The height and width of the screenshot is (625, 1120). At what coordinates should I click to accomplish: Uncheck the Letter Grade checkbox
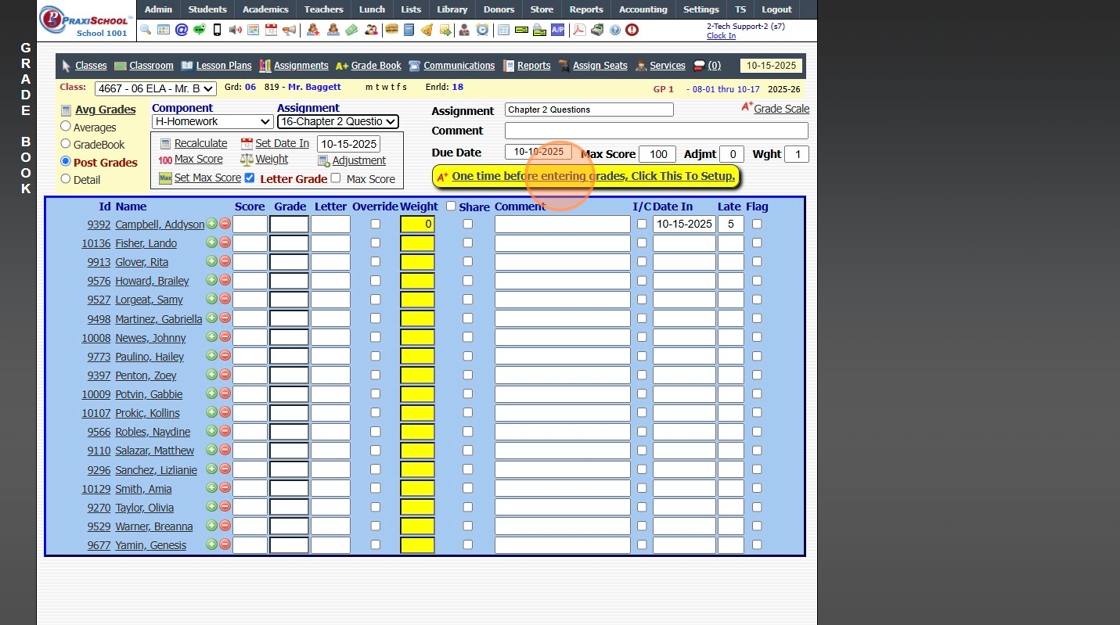click(249, 178)
